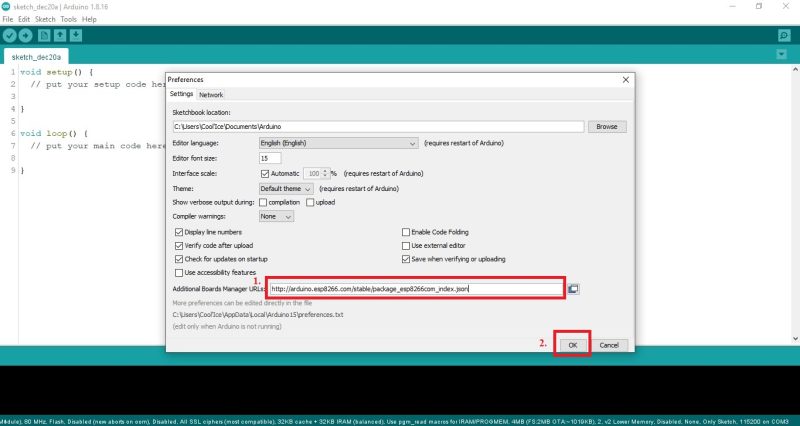Click the Arduino logo in title bar

[x=7, y=6]
